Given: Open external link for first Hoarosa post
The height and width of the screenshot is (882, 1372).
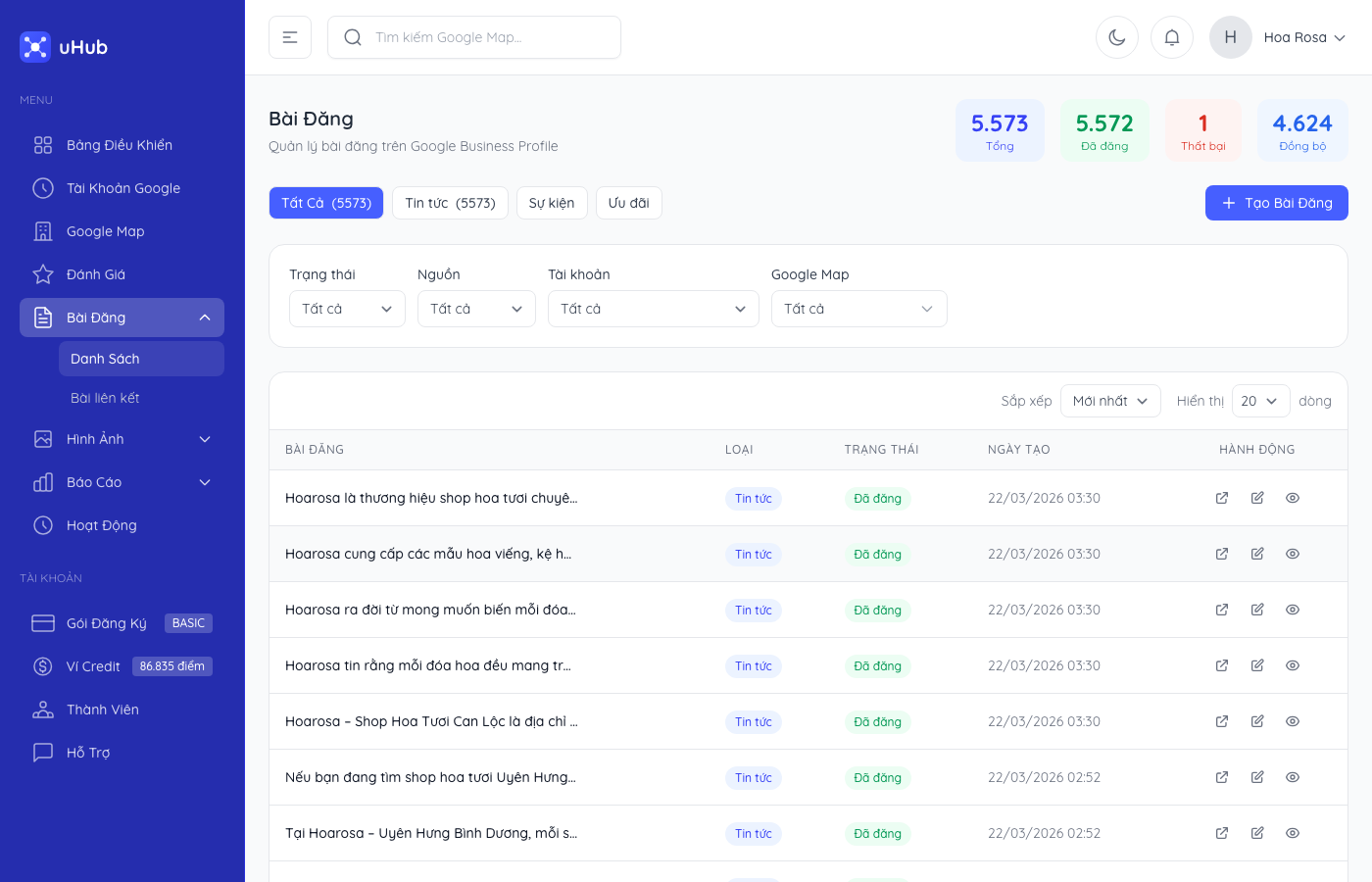Looking at the screenshot, I should [1222, 498].
